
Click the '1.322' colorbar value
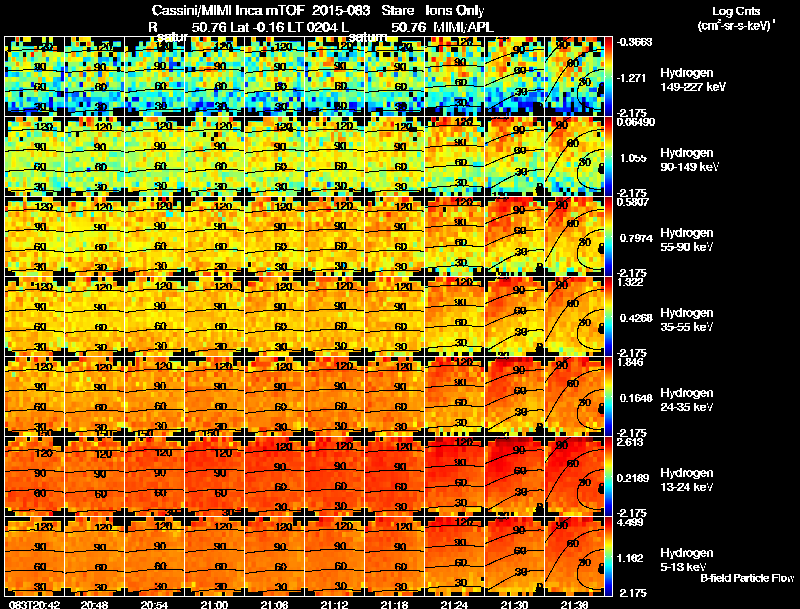(x=630, y=283)
